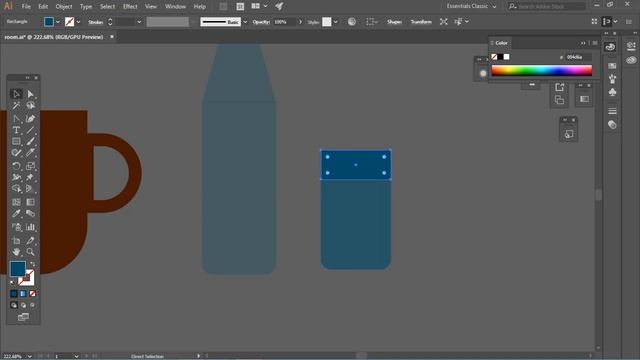Viewport: 640px width, 360px height.
Task: Click the Fill color box in toolbox
Action: tap(18, 269)
